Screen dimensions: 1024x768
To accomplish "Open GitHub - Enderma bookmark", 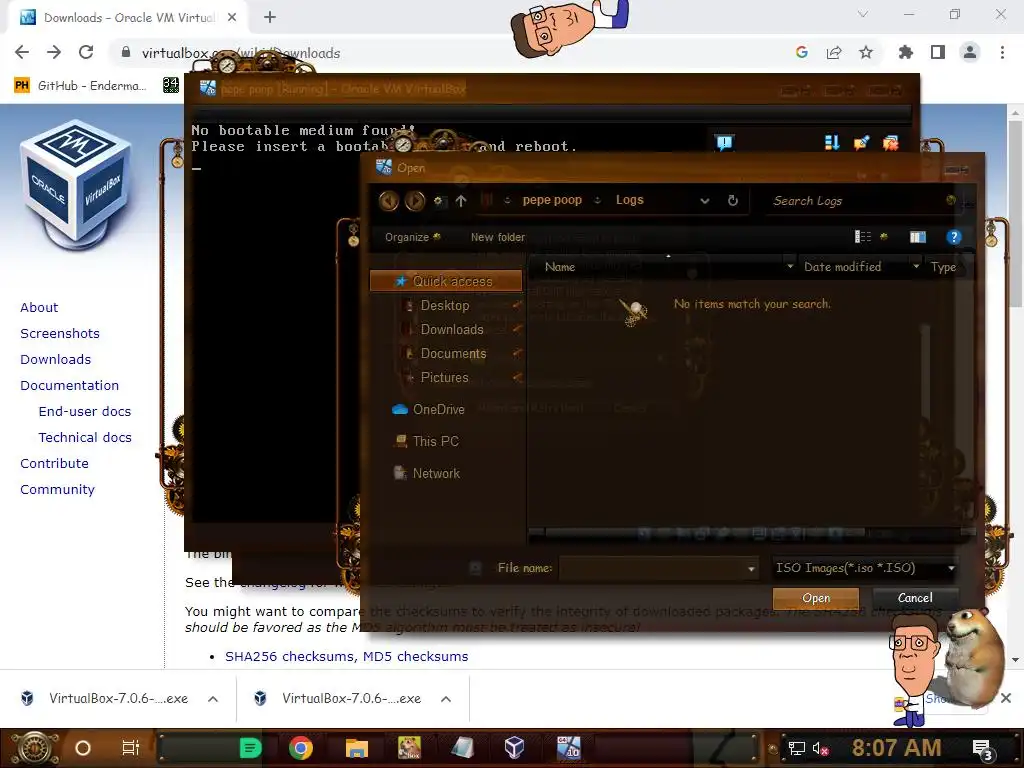I will point(80,86).
